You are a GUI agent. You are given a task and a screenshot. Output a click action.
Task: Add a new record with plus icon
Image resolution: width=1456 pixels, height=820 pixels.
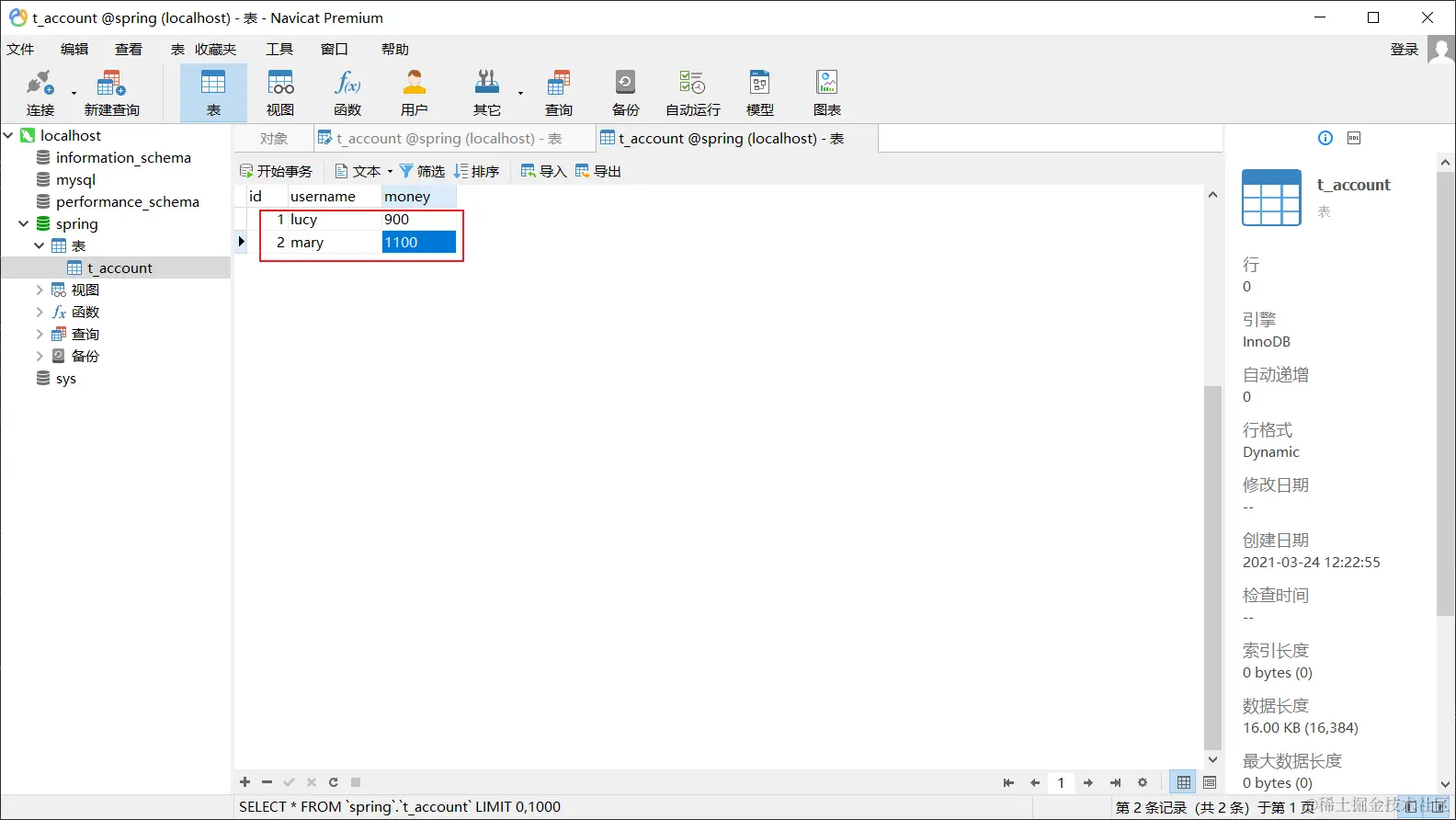(x=245, y=782)
